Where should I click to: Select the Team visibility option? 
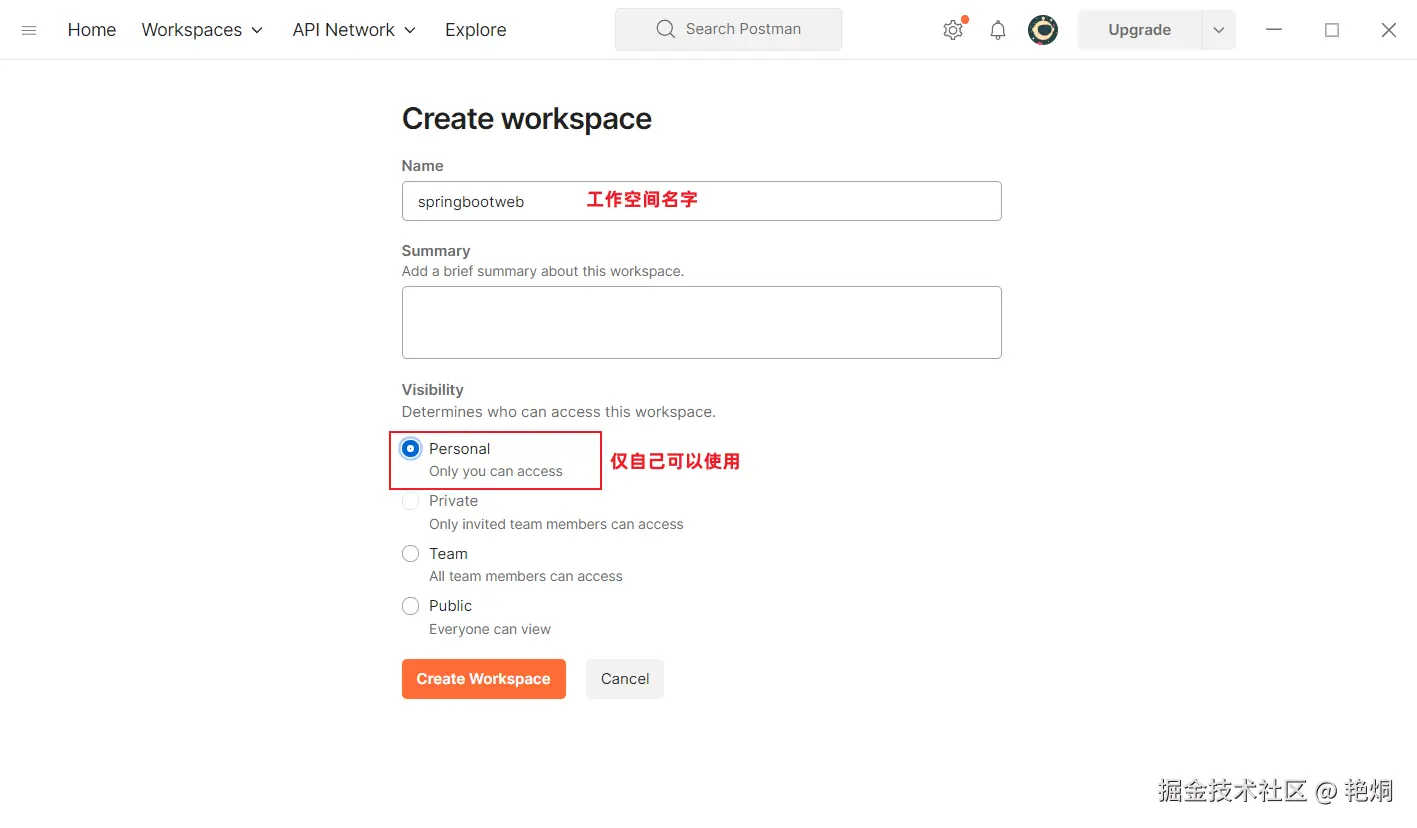410,553
